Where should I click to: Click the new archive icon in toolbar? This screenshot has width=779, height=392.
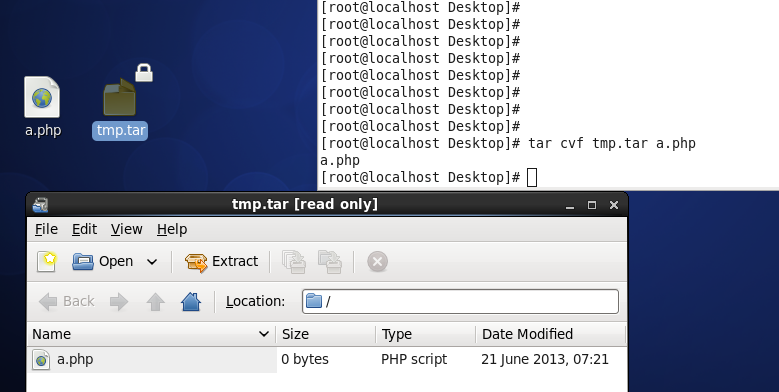(47, 261)
